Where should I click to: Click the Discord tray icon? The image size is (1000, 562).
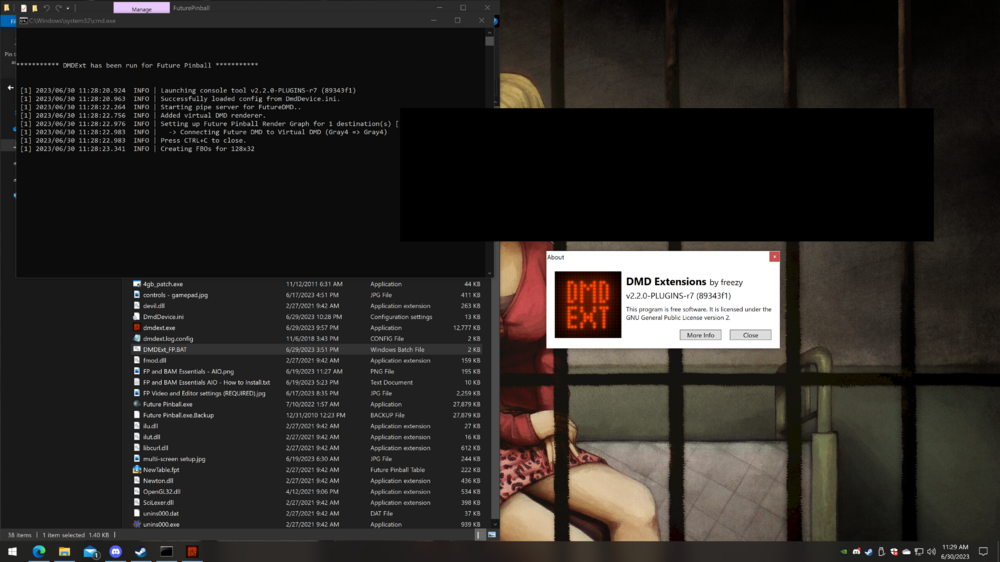857,552
